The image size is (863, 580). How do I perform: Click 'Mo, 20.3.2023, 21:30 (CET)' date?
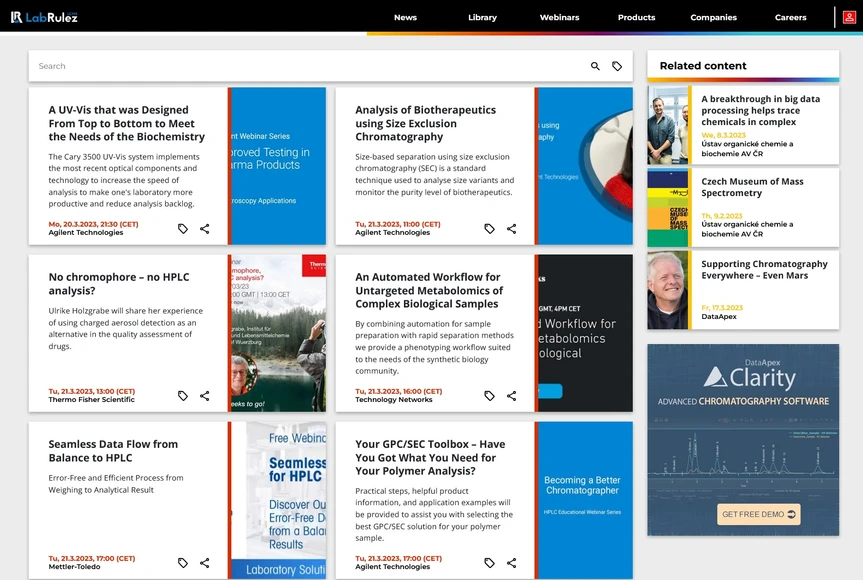93,224
